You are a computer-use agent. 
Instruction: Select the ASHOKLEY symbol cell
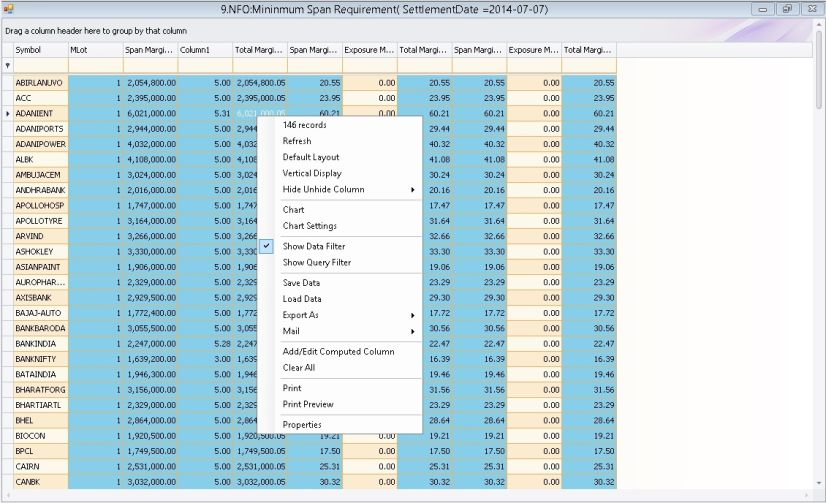tap(41, 251)
